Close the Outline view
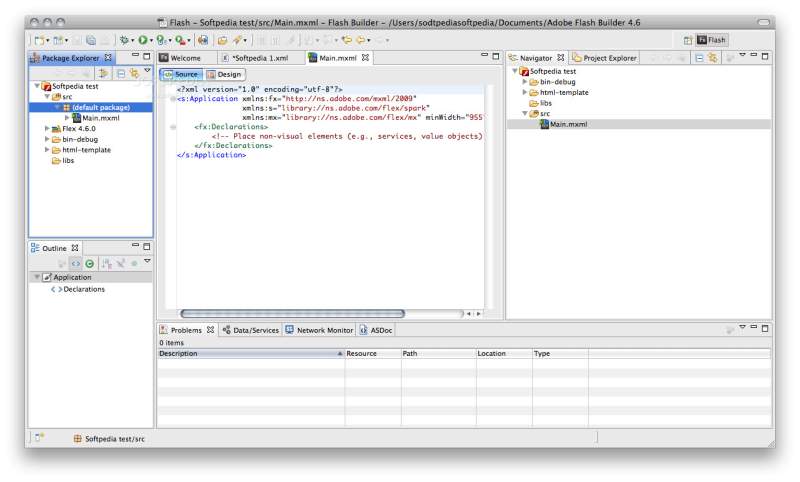Viewport: 800px width, 482px height. click(75, 248)
